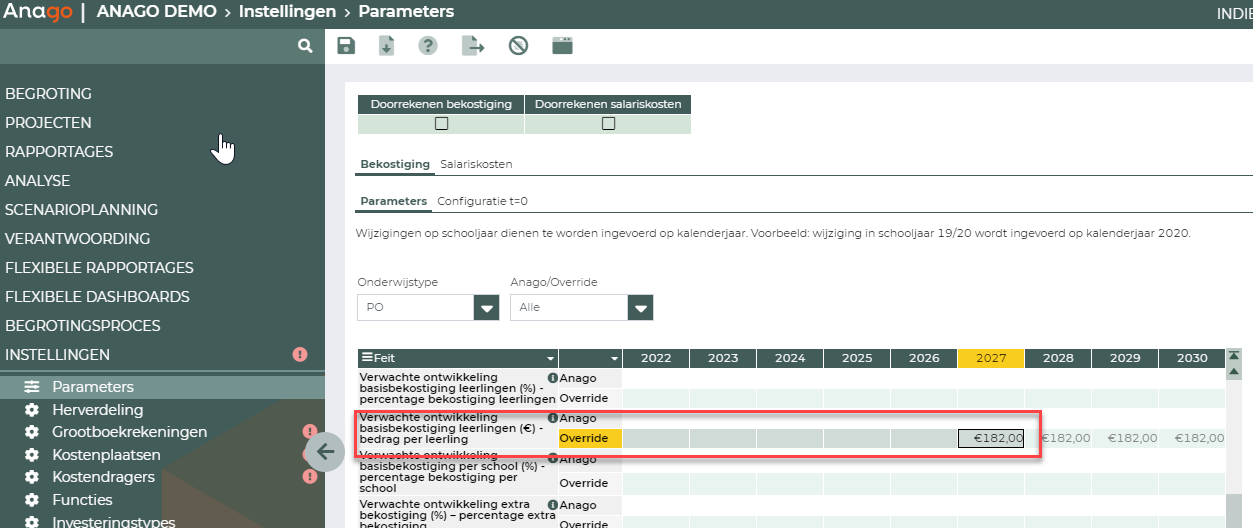The height and width of the screenshot is (528, 1253).
Task: Open help via question mark icon
Action: coord(428,45)
